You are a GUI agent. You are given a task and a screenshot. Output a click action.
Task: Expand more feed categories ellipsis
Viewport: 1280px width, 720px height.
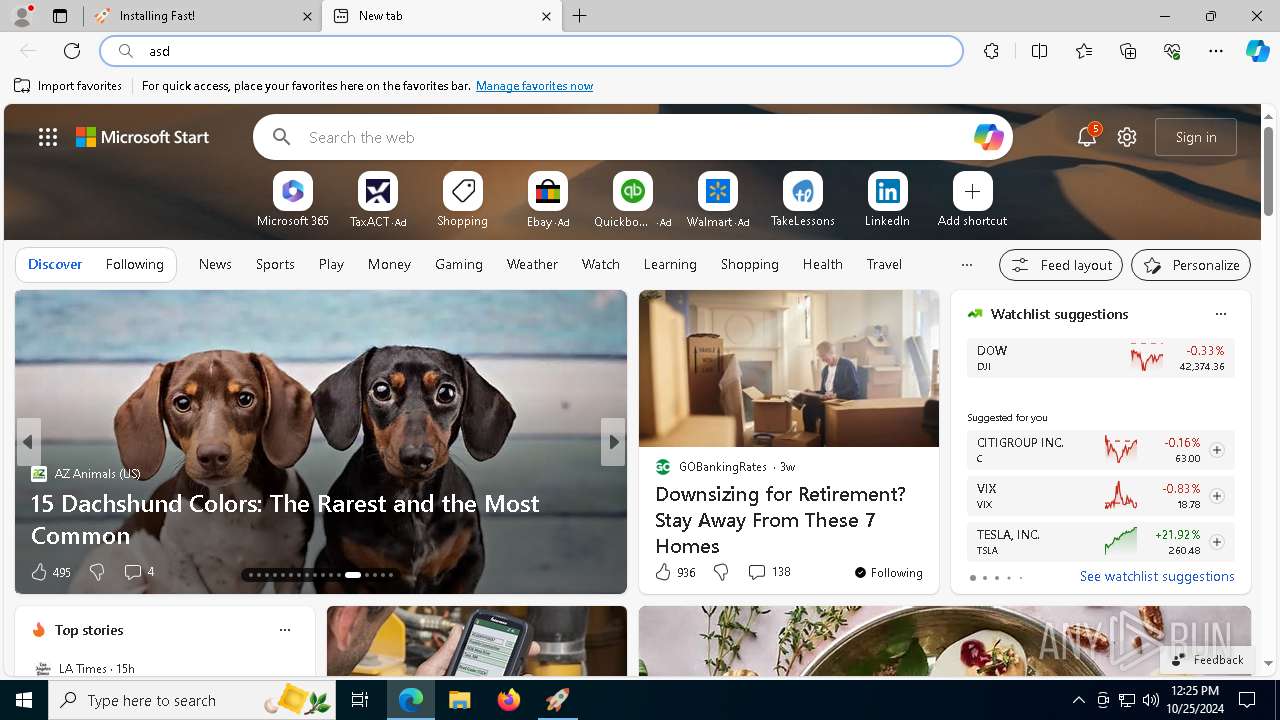pyautogui.click(x=966, y=265)
